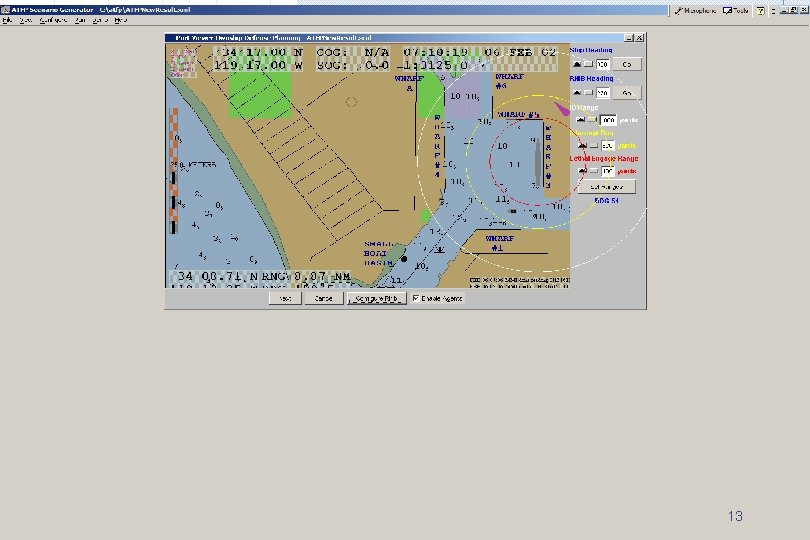Screen dimensions: 810x540
Task: Click the SMALL BOAT BASIN label
Action: point(378,253)
